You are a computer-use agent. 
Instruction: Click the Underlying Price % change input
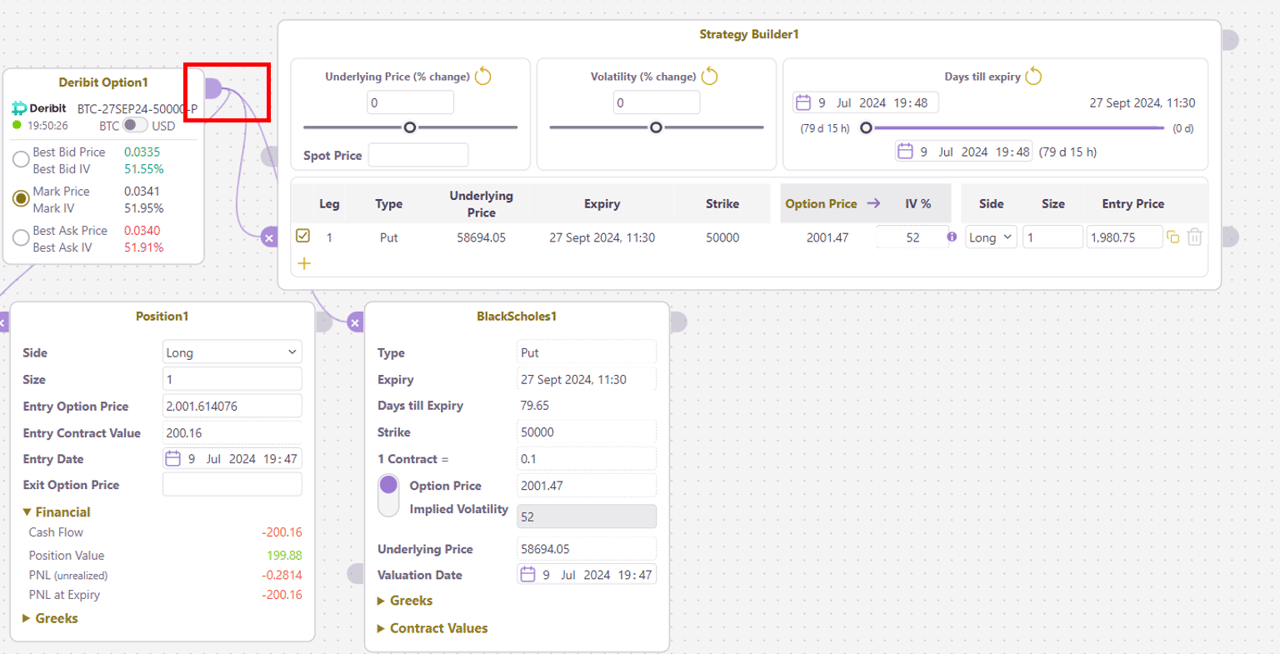tap(410, 102)
